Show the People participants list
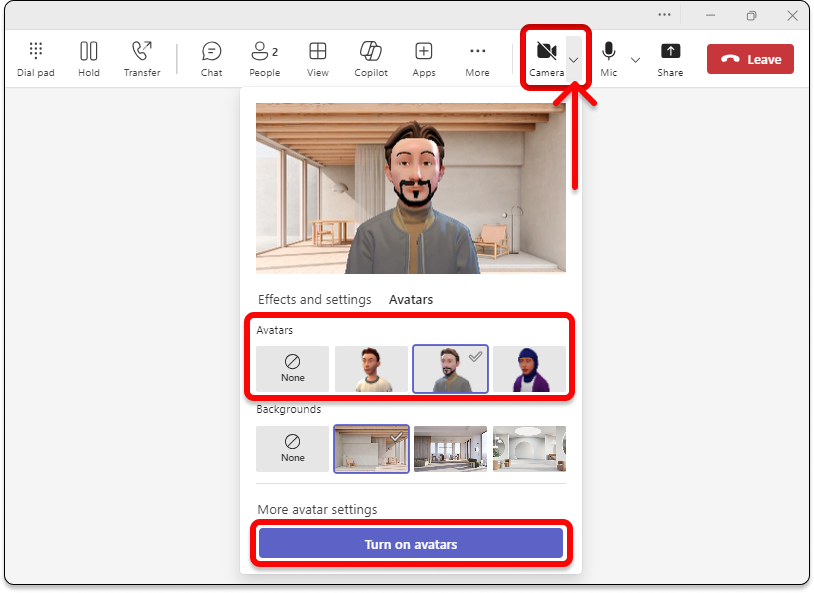Image resolution: width=814 pixels, height=593 pixels. (x=264, y=59)
